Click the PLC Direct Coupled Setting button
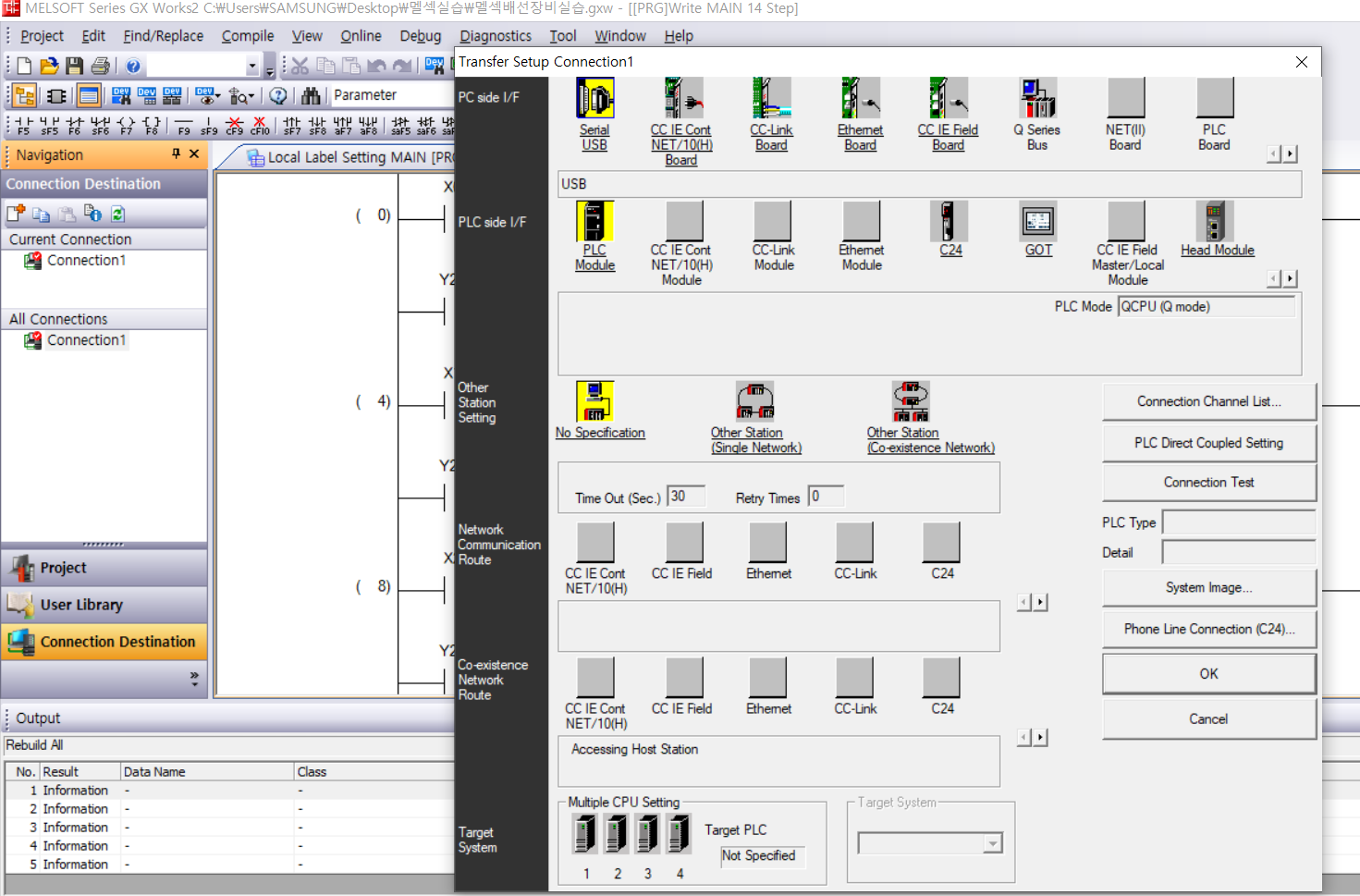Viewport: 1360px width, 896px height. pyautogui.click(x=1209, y=444)
